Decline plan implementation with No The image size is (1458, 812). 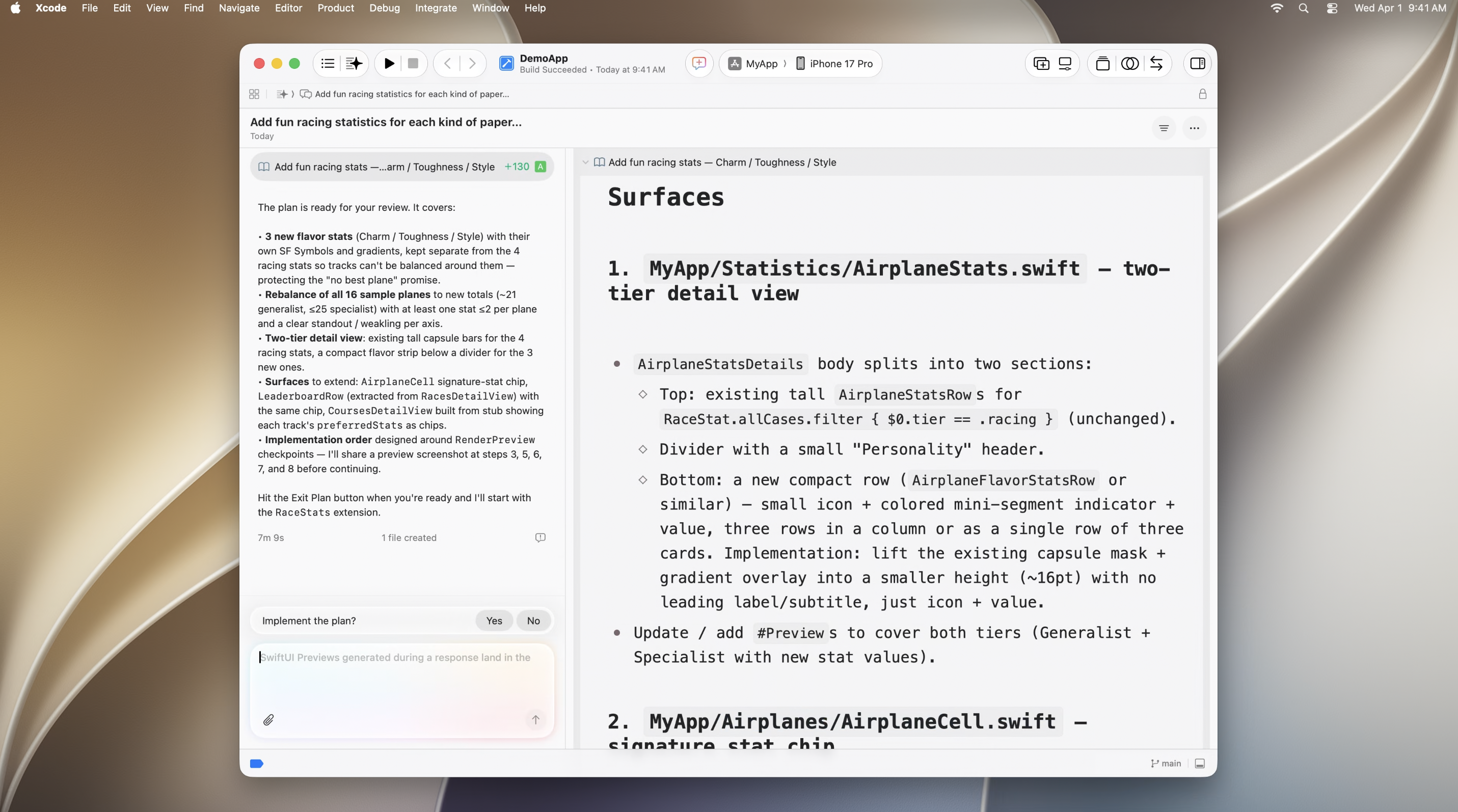(533, 621)
